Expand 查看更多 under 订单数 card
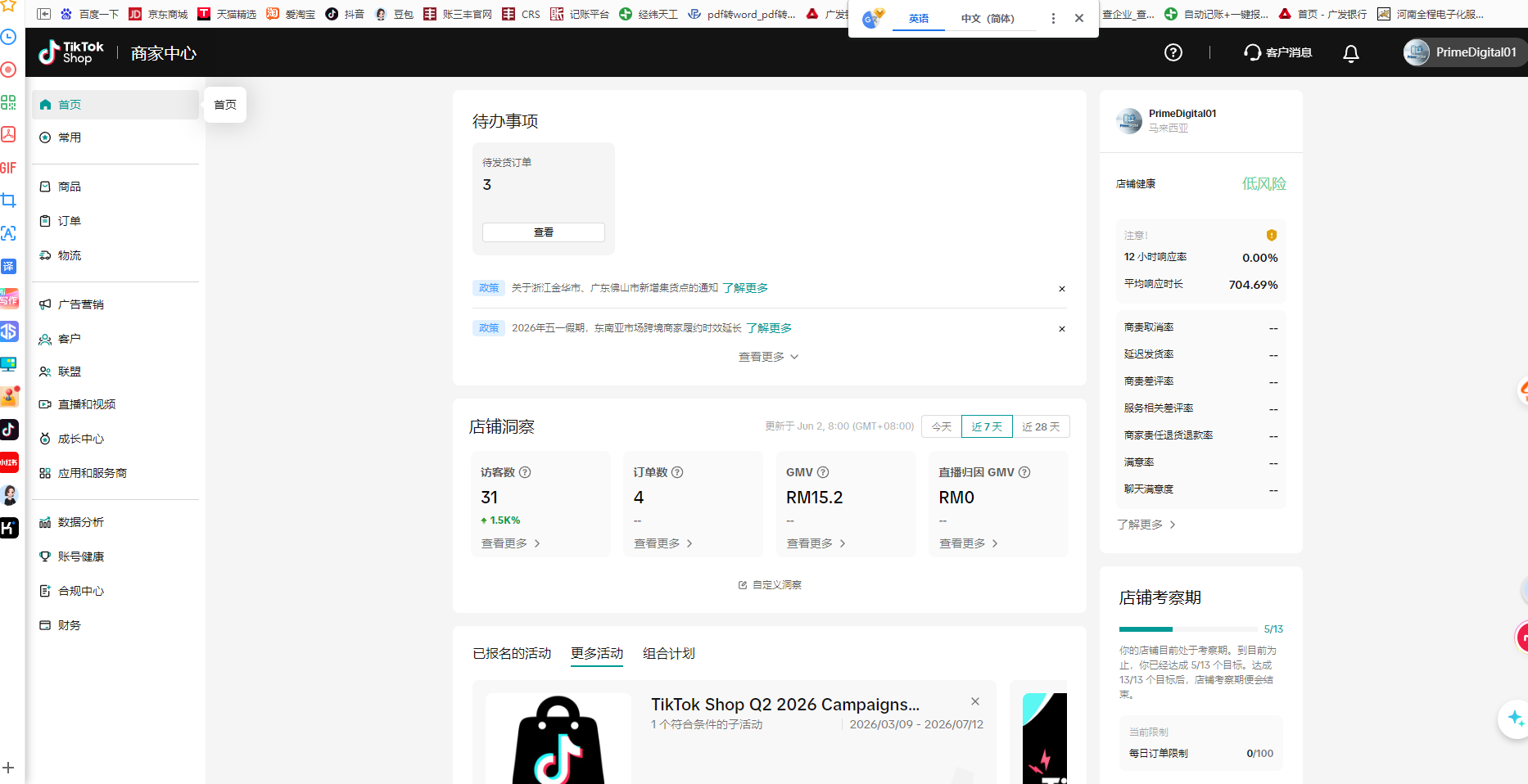Screen dimensions: 1528x784 tap(663, 543)
